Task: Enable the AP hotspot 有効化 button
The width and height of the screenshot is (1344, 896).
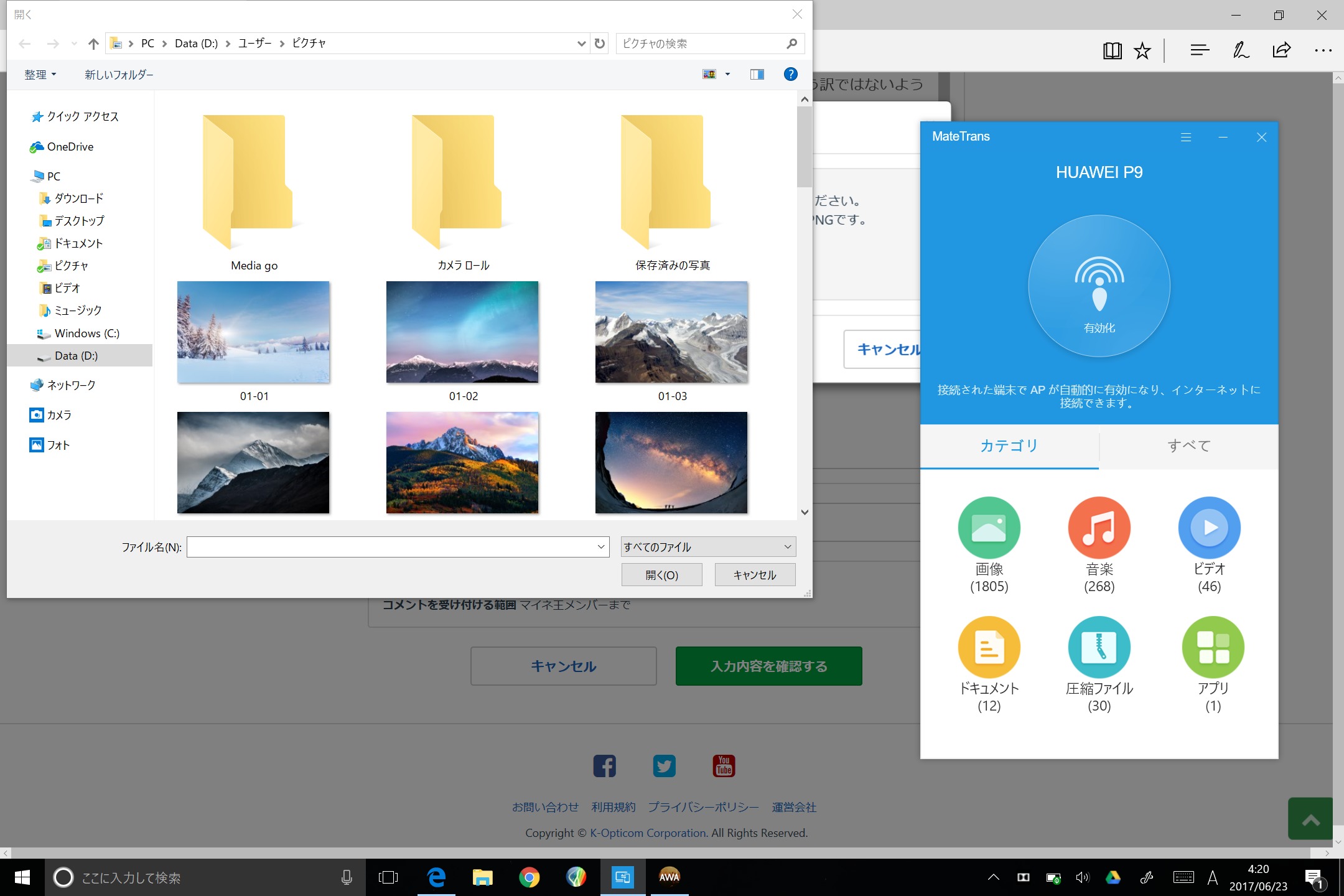Action: coord(1099,286)
